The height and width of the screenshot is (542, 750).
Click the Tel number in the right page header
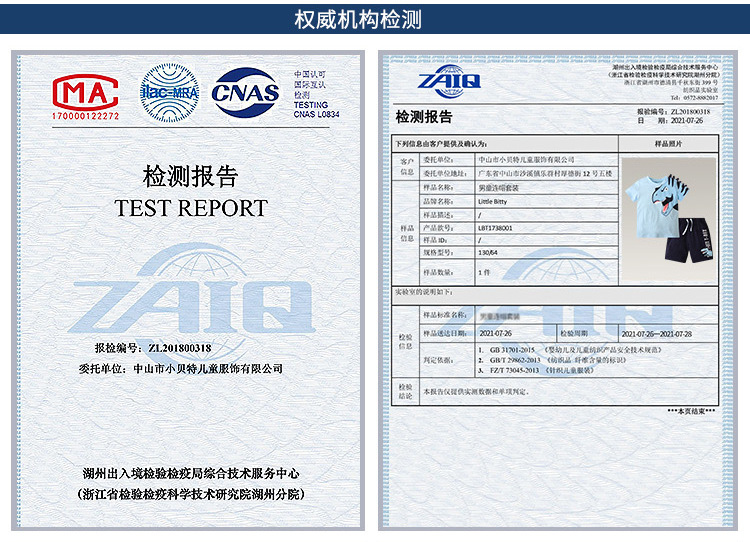click(694, 98)
